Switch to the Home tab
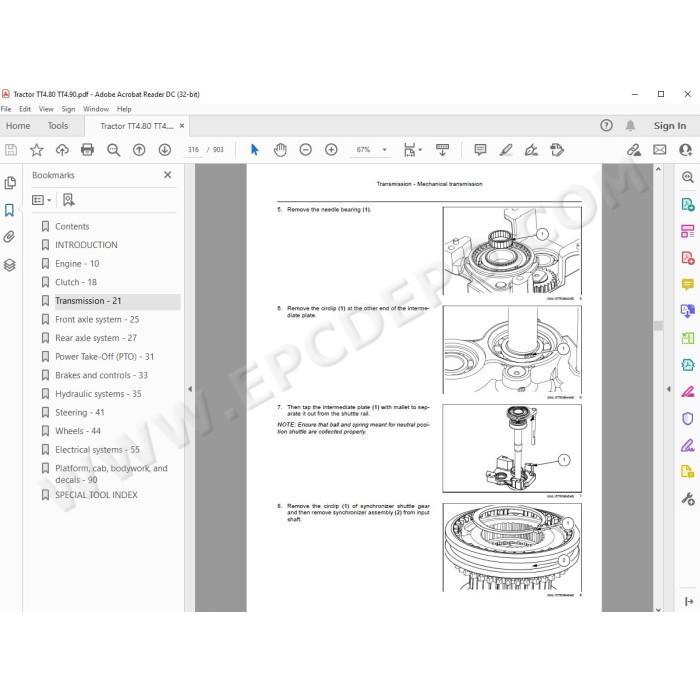The height and width of the screenshot is (700, 700). click(x=18, y=126)
